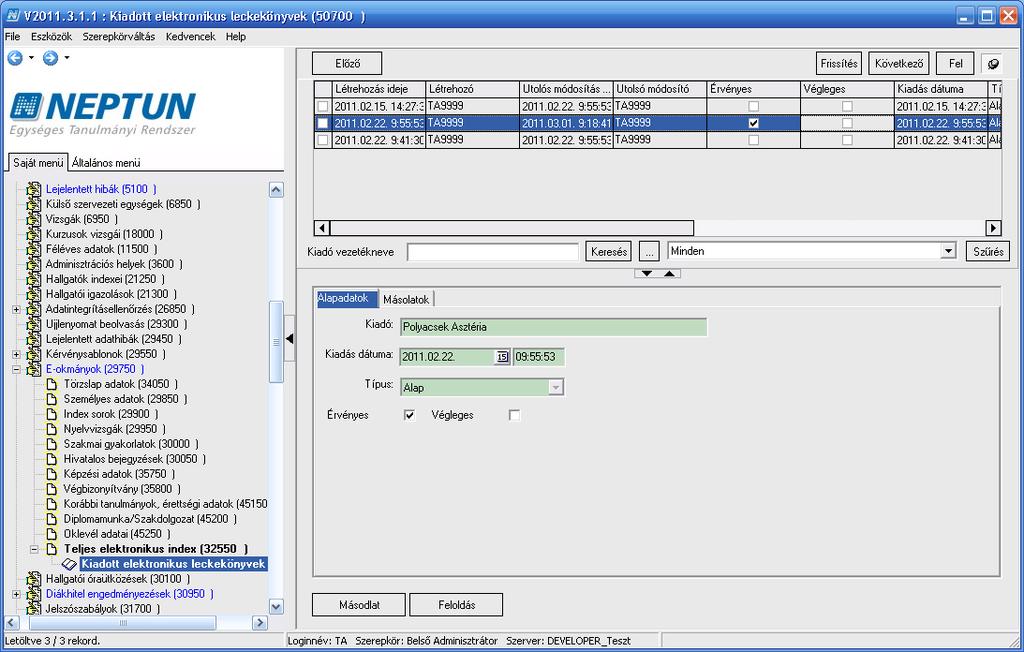This screenshot has width=1024, height=652.
Task: Switch to the Másolatok tab
Action: 406,299
